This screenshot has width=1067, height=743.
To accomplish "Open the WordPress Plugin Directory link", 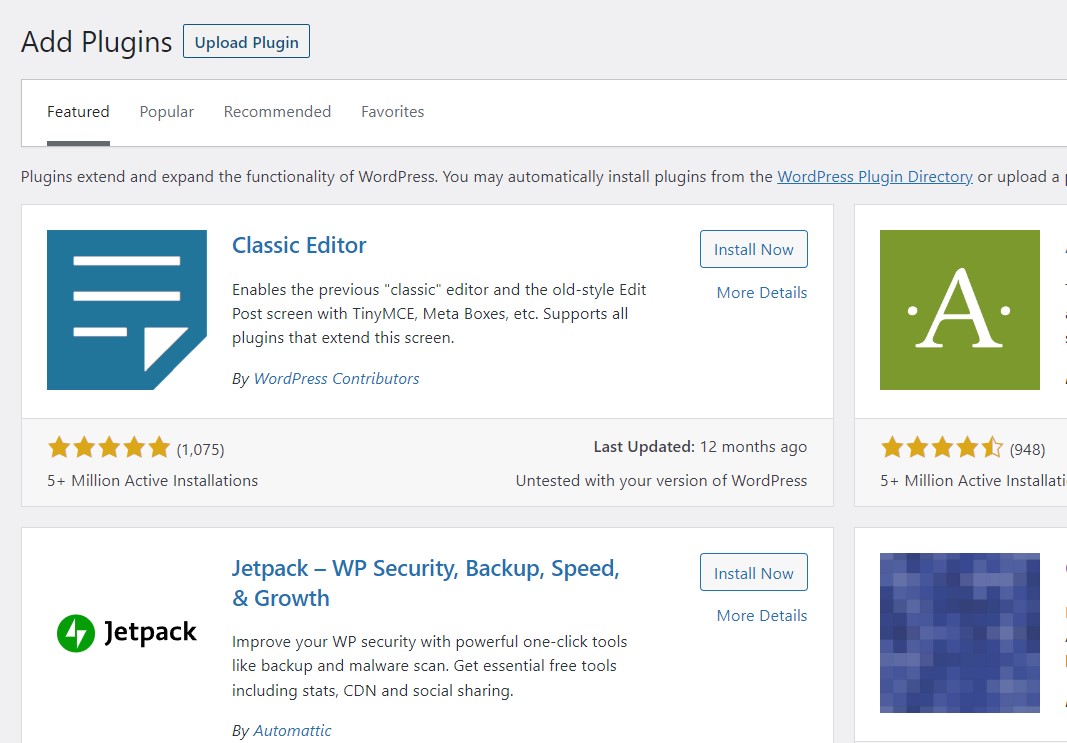I will pos(874,177).
